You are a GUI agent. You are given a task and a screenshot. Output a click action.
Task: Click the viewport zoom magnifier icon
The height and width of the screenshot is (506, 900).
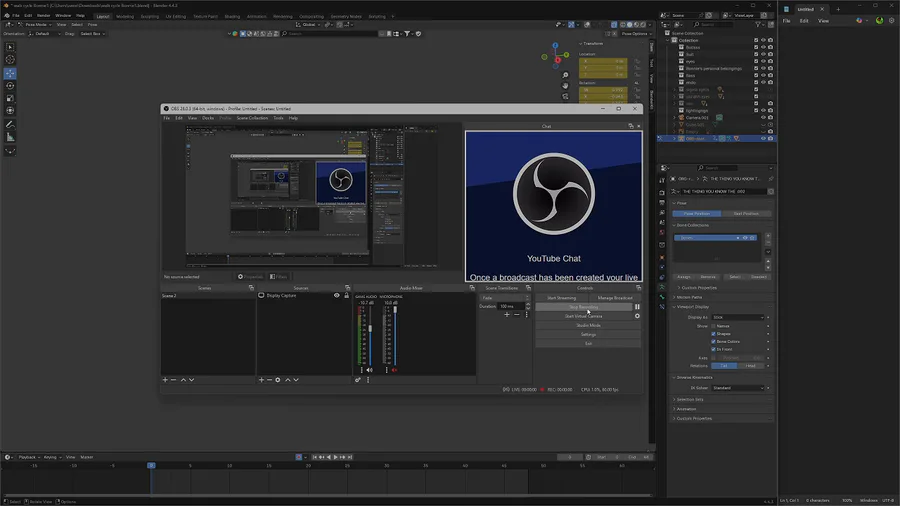565,75
